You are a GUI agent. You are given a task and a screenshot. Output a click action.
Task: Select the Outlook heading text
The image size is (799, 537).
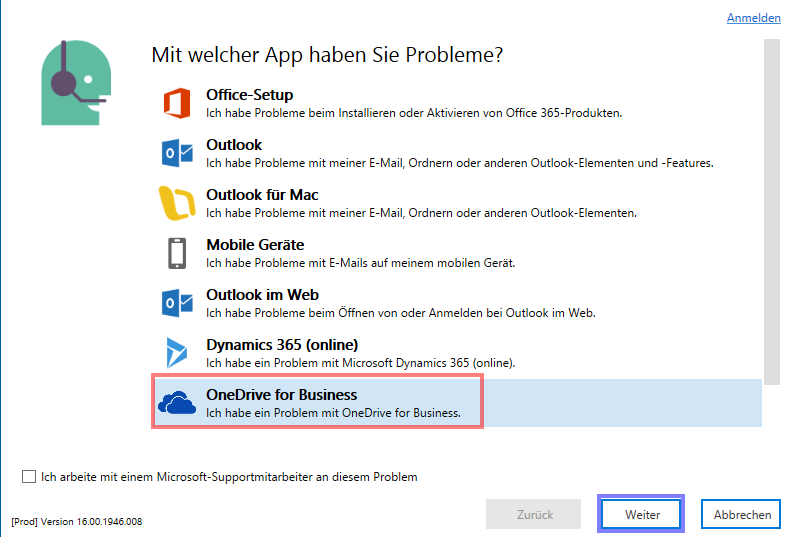click(x=234, y=145)
